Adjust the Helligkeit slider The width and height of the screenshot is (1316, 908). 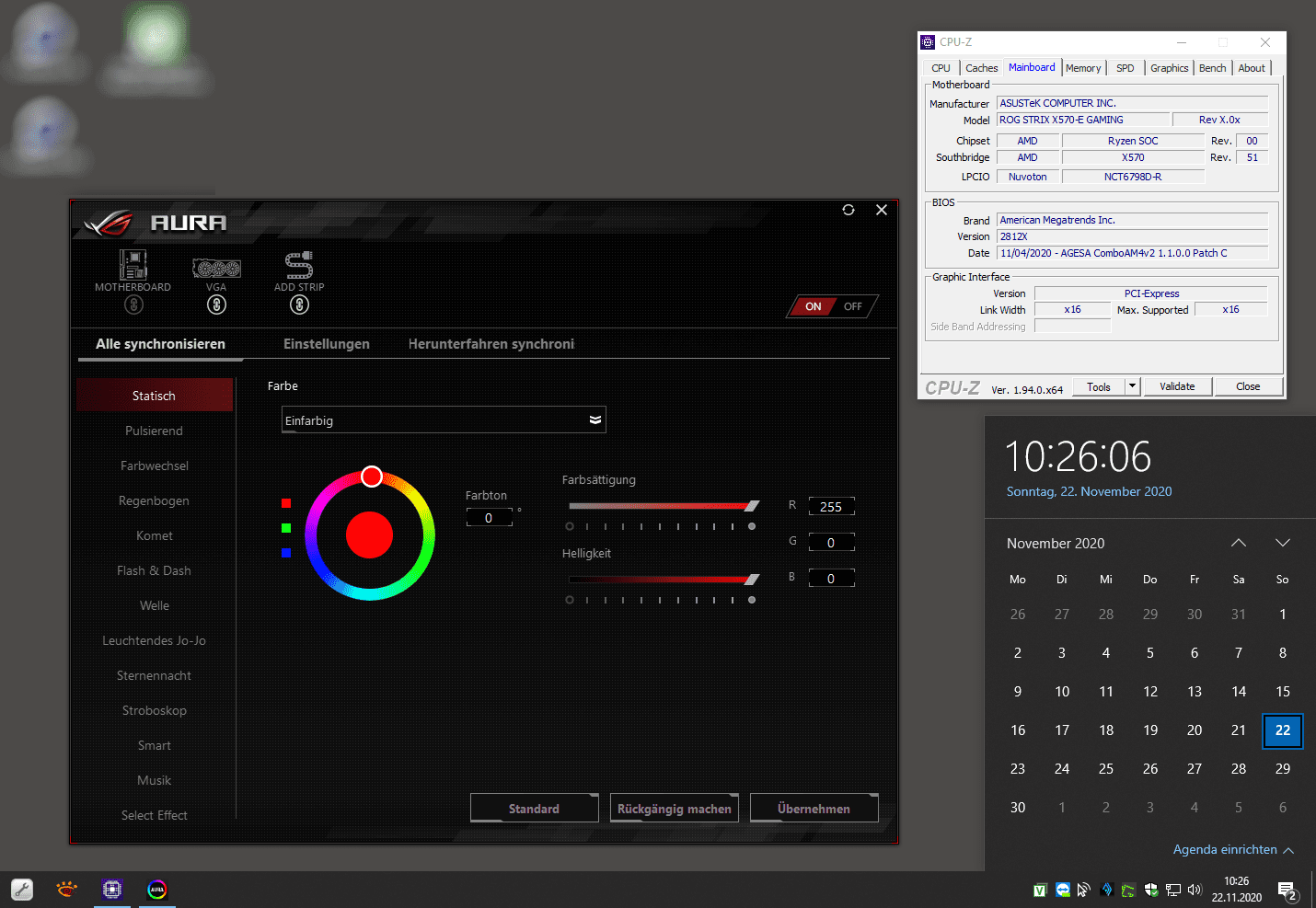[x=663, y=580]
